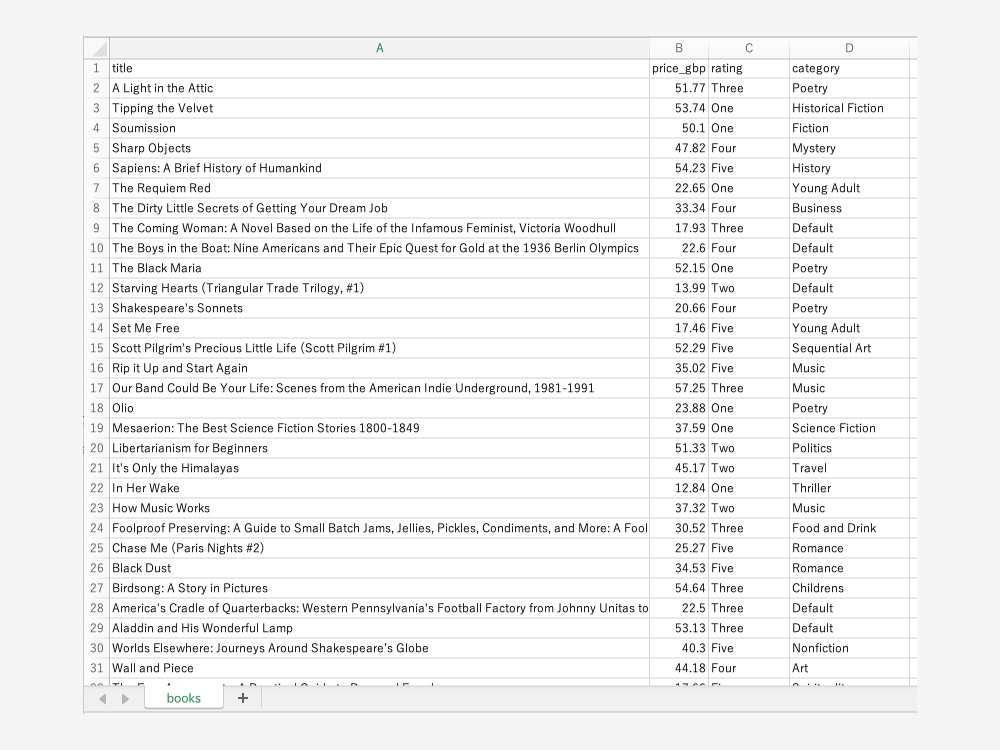The width and height of the screenshot is (1000, 750).
Task: Click cell 'A Light in the Attic'
Action: (x=379, y=88)
